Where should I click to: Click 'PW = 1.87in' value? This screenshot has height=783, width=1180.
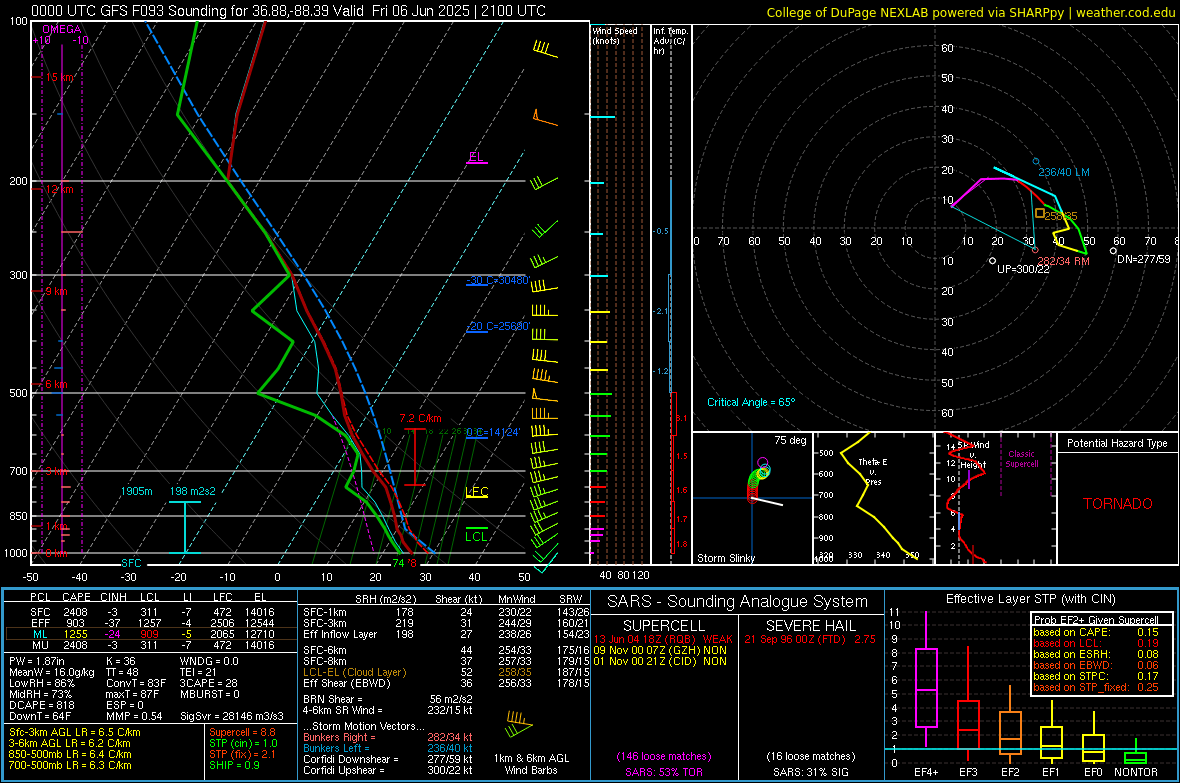pos(36,661)
